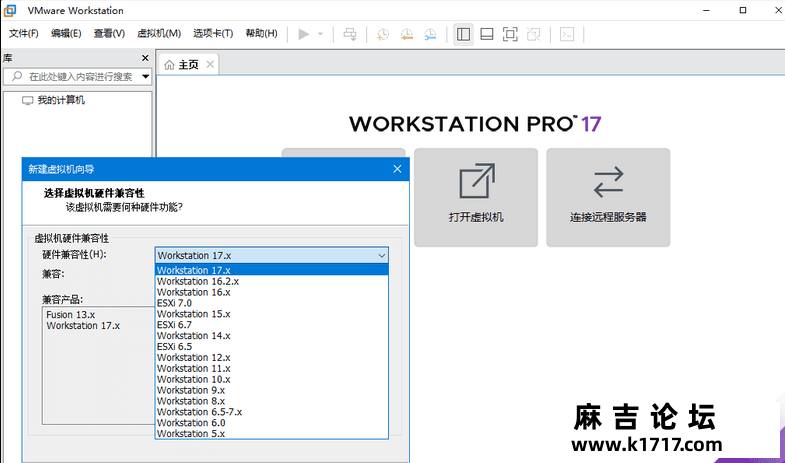Click the Revert to Snapshot icon
The image size is (785, 463).
[407, 34]
